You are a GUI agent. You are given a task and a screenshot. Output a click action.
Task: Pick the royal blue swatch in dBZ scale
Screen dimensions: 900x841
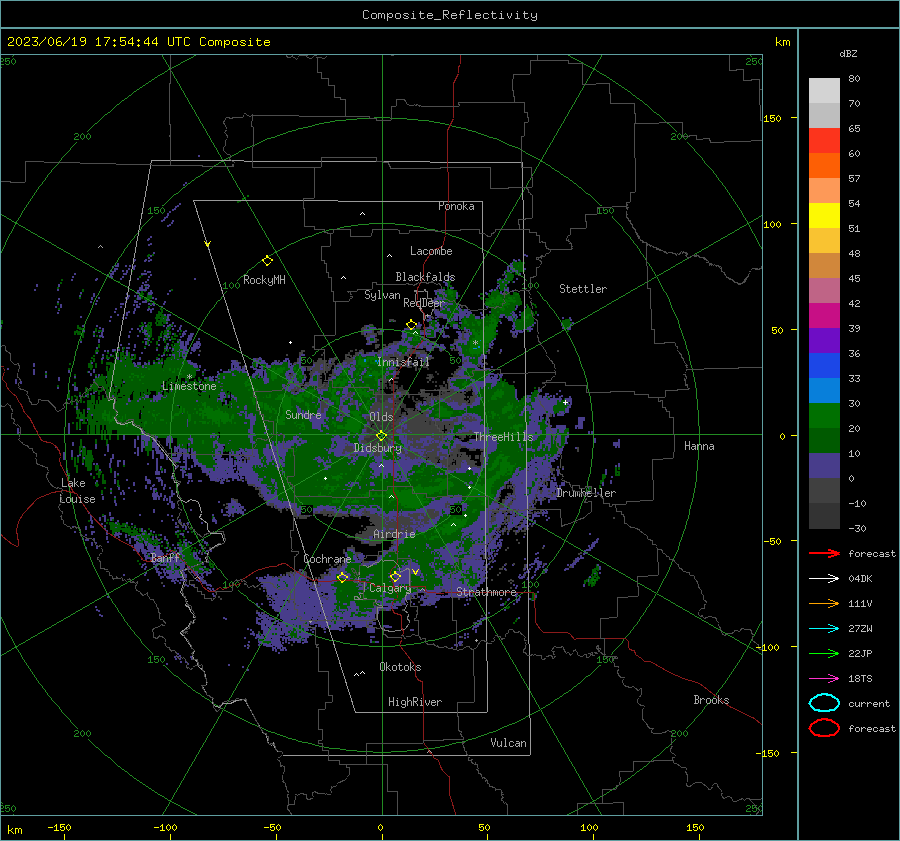tap(824, 366)
